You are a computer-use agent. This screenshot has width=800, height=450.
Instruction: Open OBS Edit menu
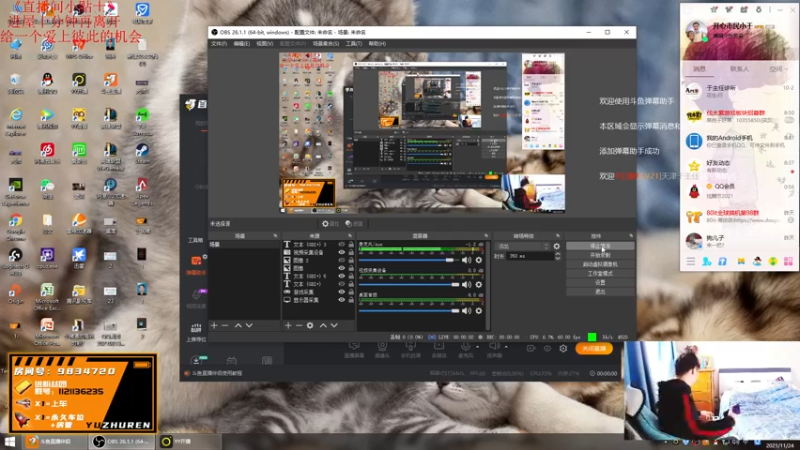241,44
